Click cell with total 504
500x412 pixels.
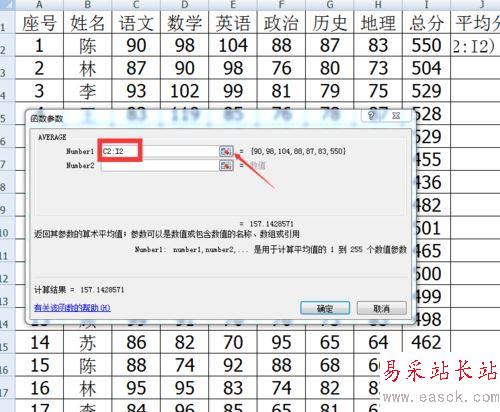[426, 68]
